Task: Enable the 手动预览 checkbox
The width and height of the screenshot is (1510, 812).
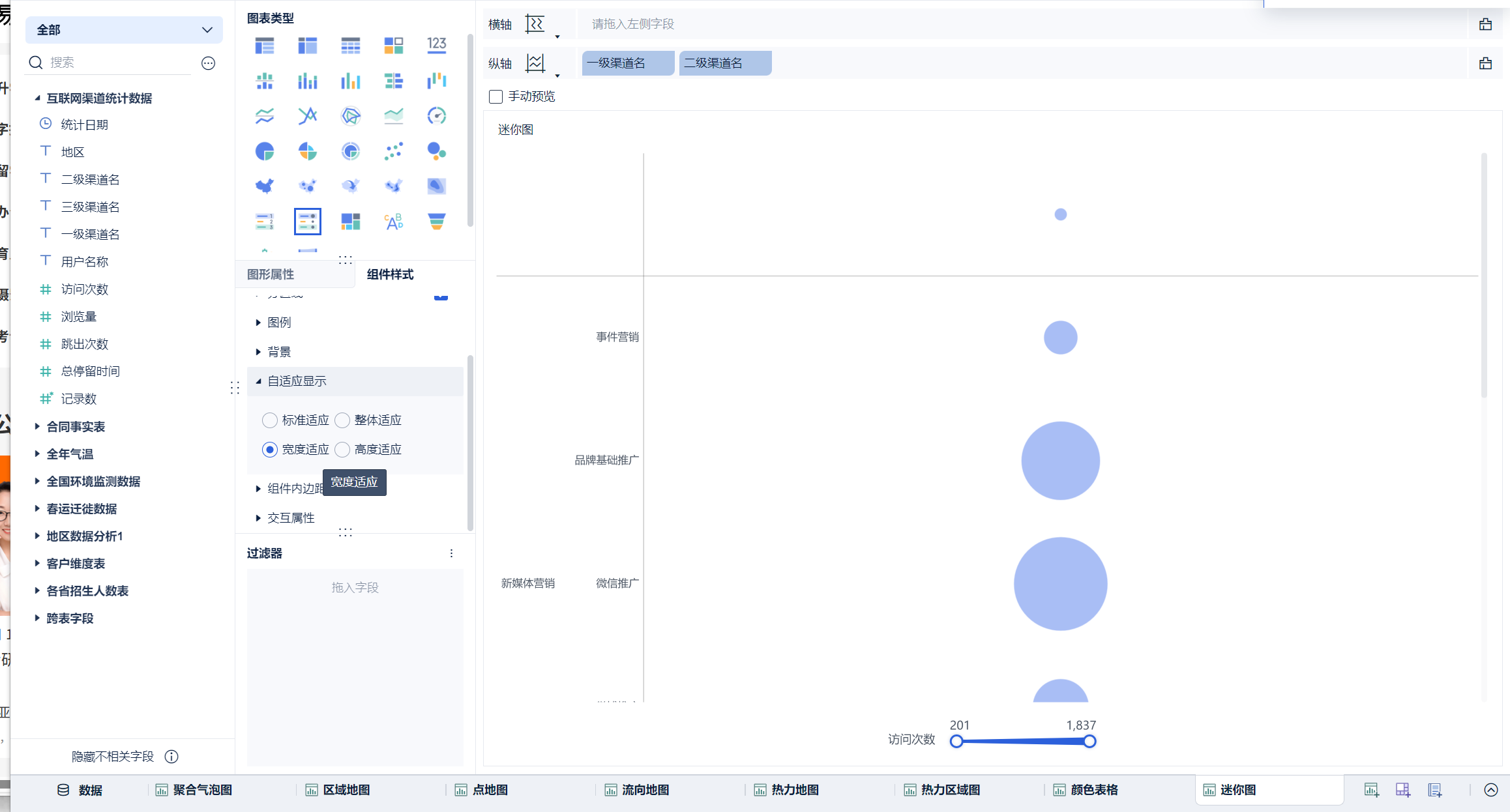Action: pyautogui.click(x=496, y=96)
